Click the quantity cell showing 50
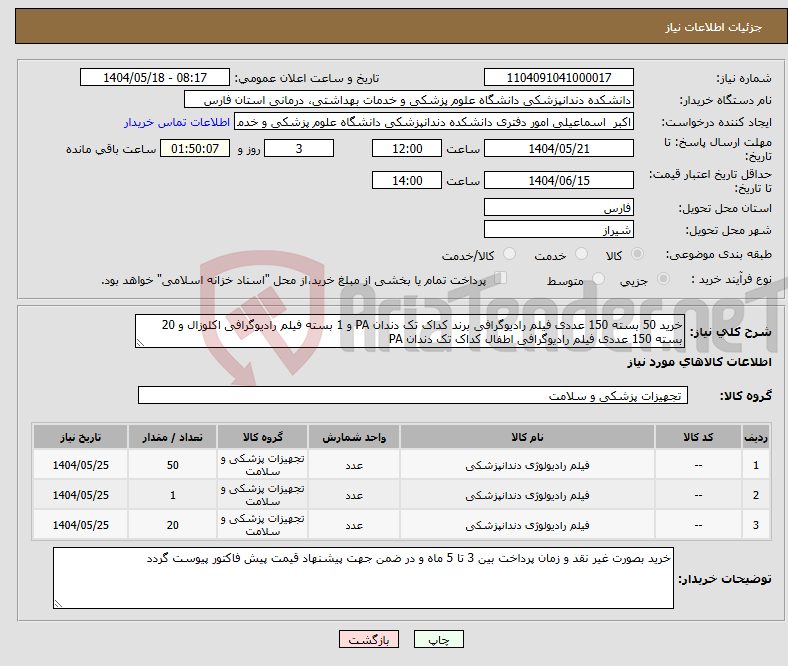Viewport: 788px width, 666px height. point(172,465)
